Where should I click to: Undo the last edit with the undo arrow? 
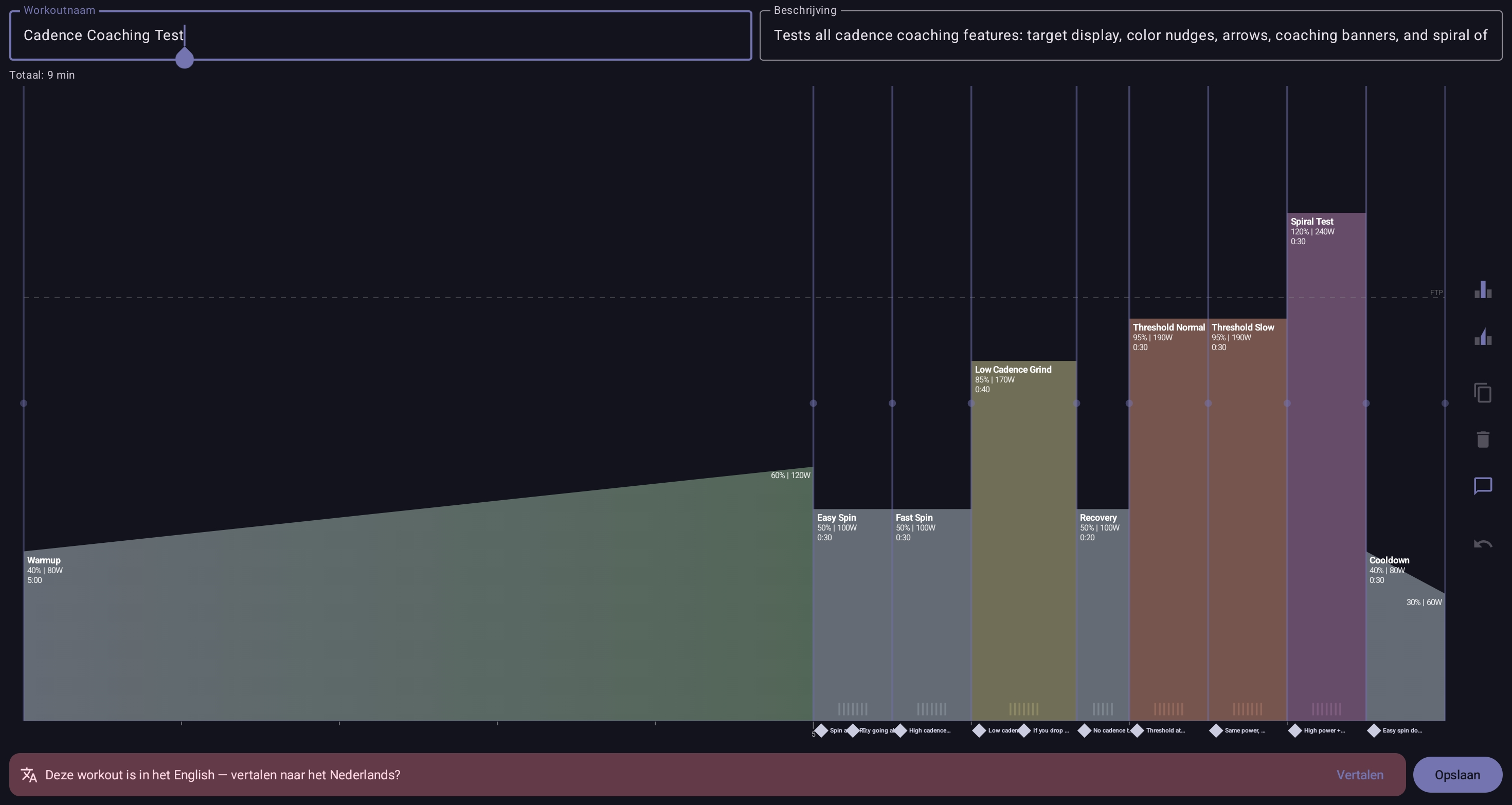(1483, 544)
